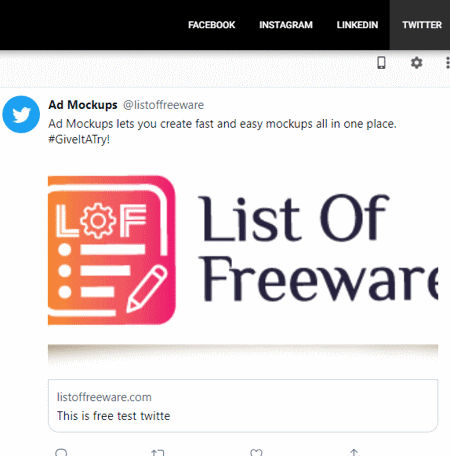Click the tweet body text

[222, 131]
